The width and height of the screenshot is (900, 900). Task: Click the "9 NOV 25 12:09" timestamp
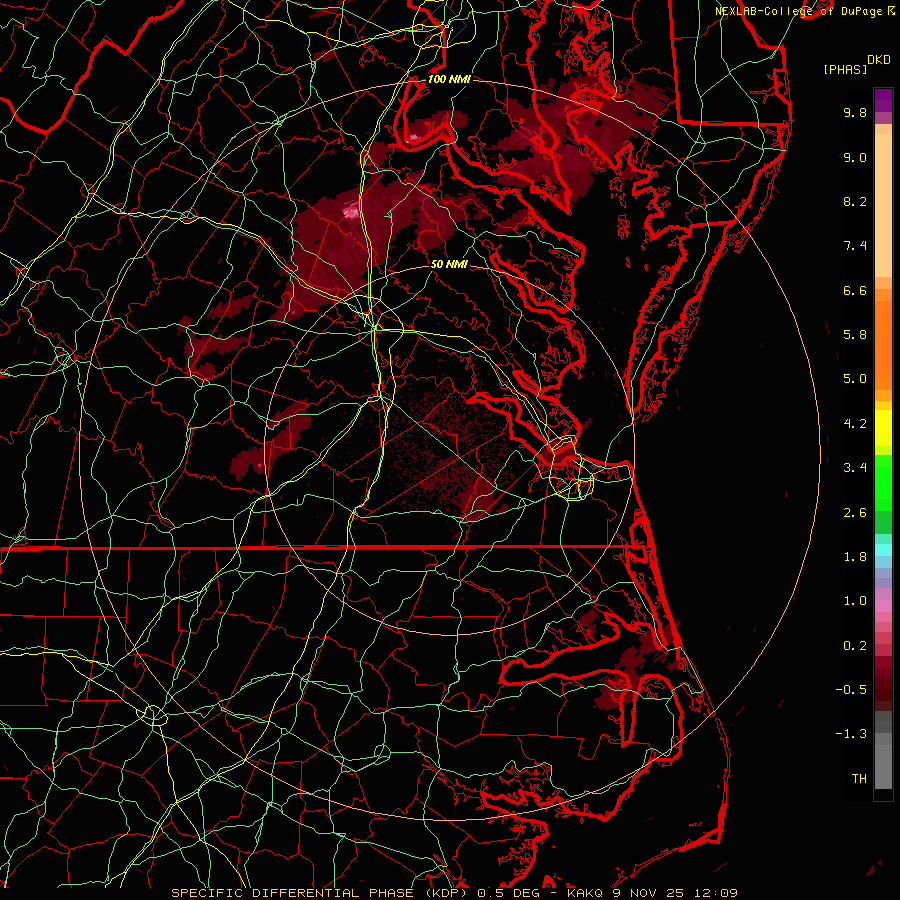(673, 893)
